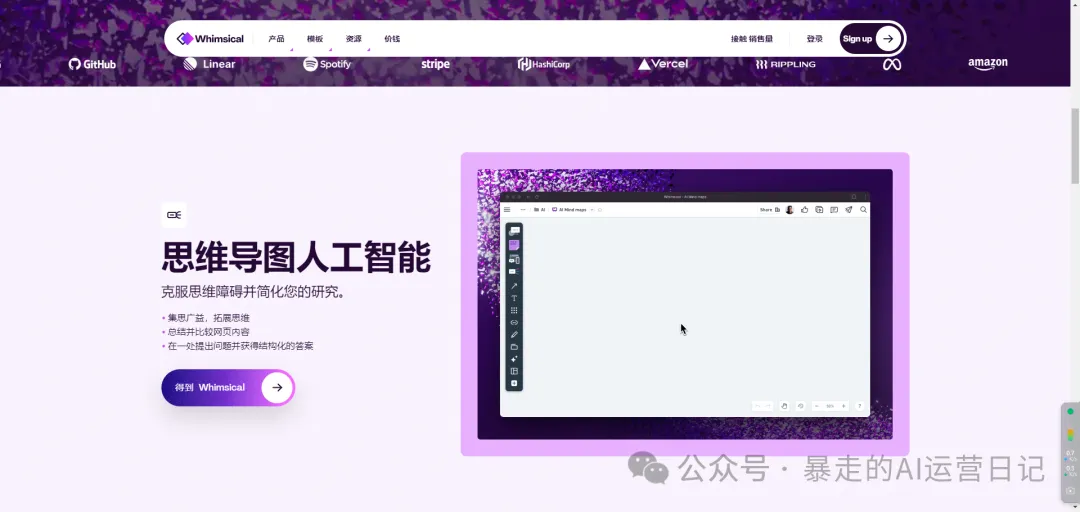Image resolution: width=1080 pixels, height=512 pixels.
Task: Click the user avatar in the demo toolbar
Action: point(790,209)
